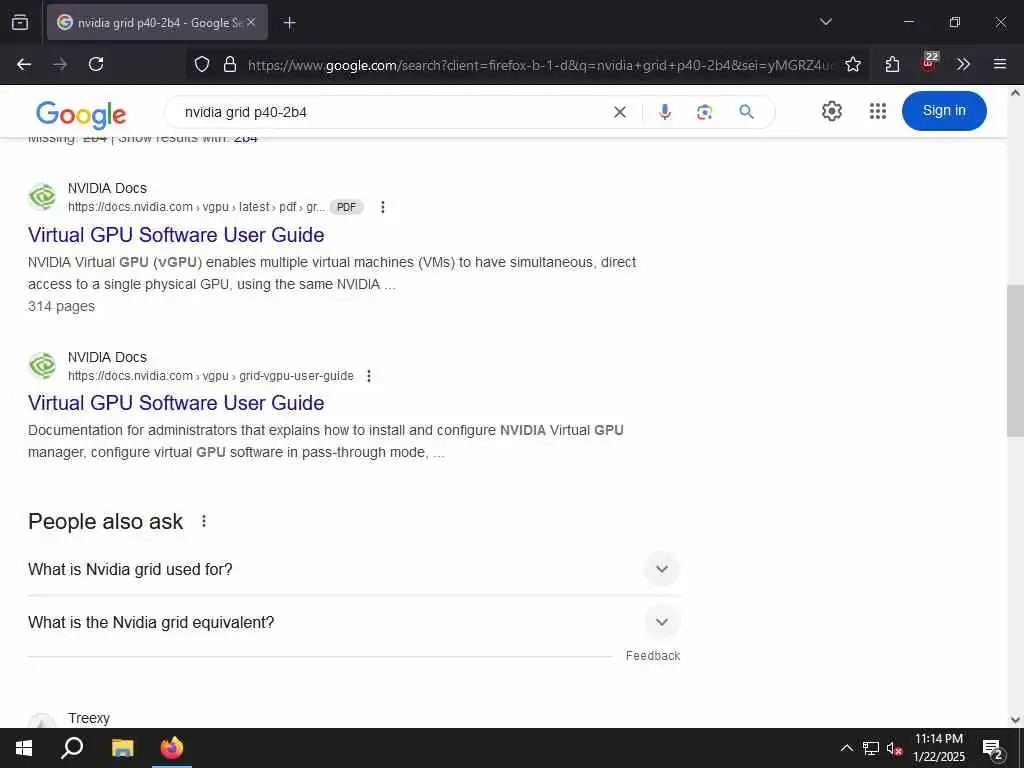Click the Feedback link
The image size is (1024, 768).
tap(652, 656)
